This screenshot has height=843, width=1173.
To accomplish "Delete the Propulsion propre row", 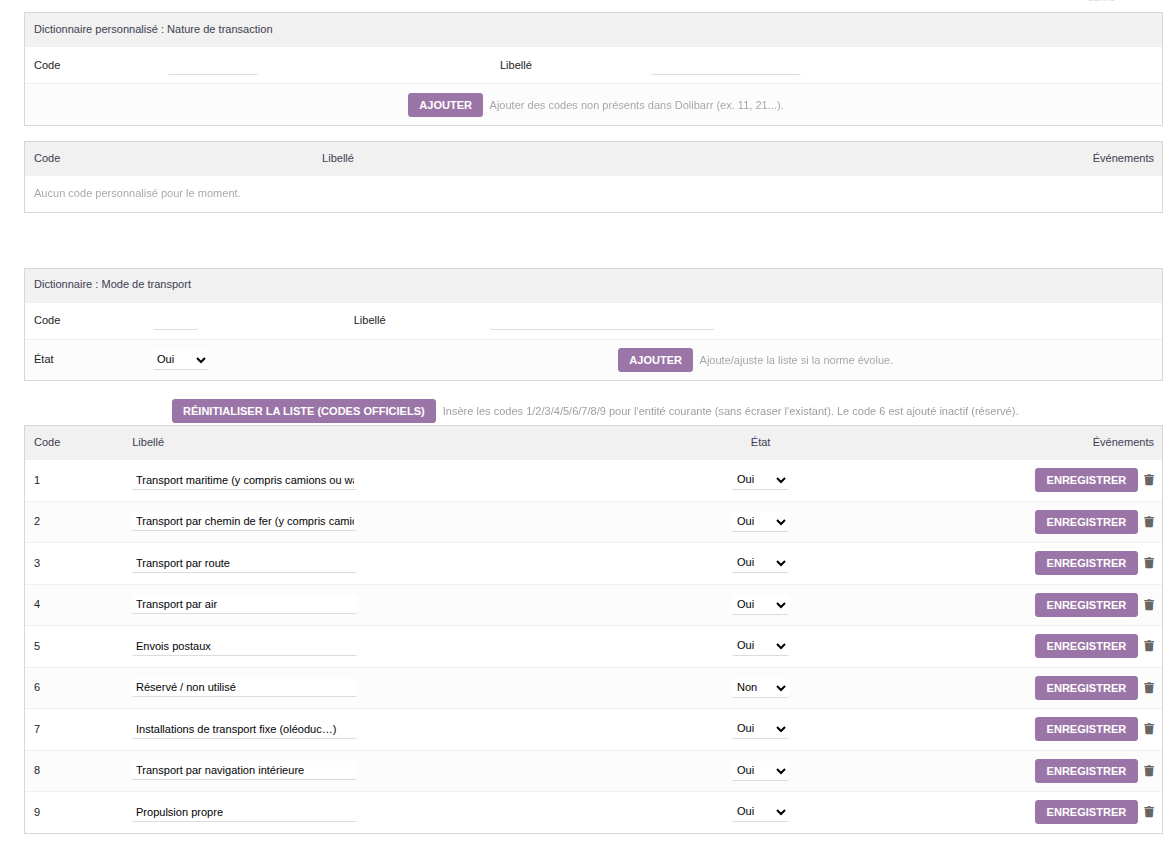I will coord(1149,812).
